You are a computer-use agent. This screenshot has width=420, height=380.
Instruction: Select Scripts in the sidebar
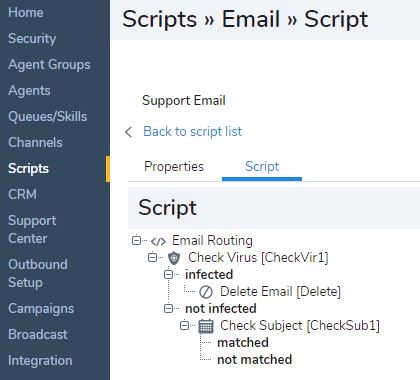point(28,168)
